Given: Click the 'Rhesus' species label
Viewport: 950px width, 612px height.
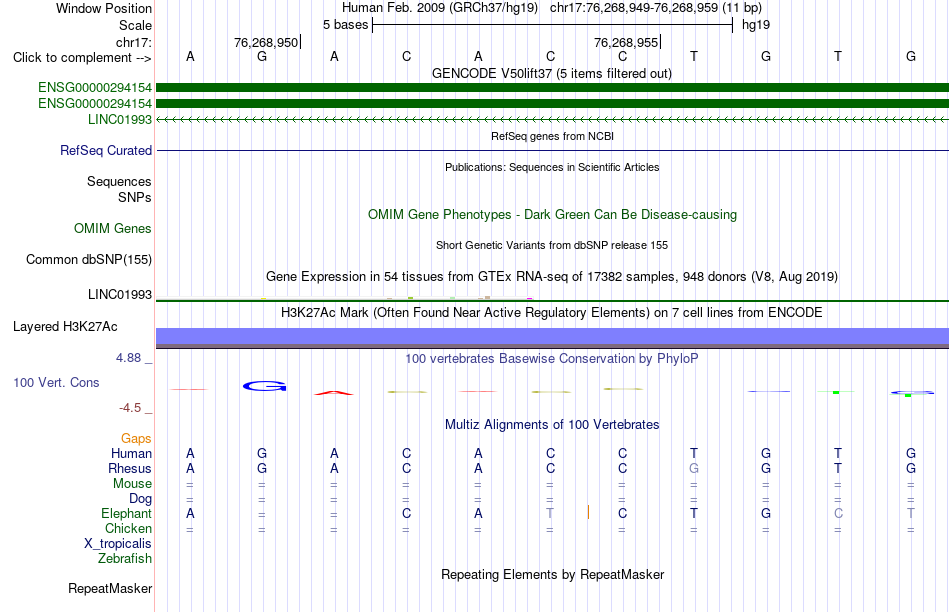Looking at the screenshot, I should (130, 468).
